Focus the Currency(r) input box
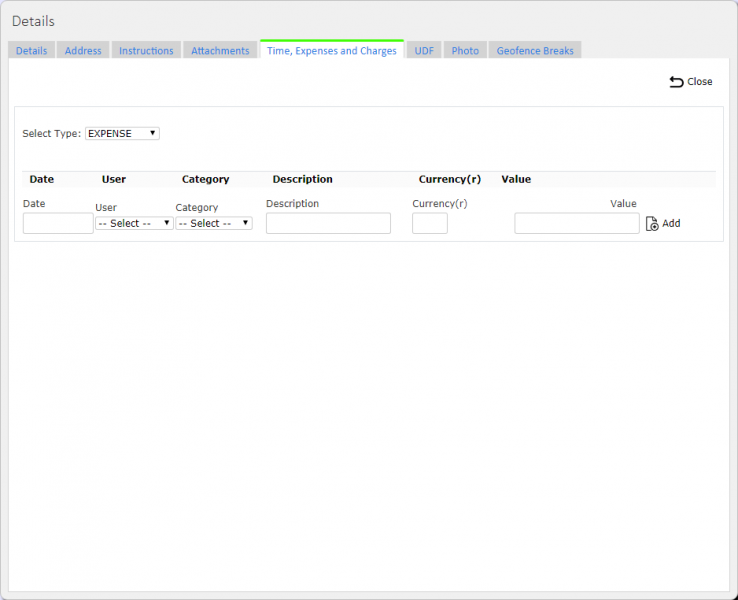The height and width of the screenshot is (600, 738). pyautogui.click(x=430, y=223)
